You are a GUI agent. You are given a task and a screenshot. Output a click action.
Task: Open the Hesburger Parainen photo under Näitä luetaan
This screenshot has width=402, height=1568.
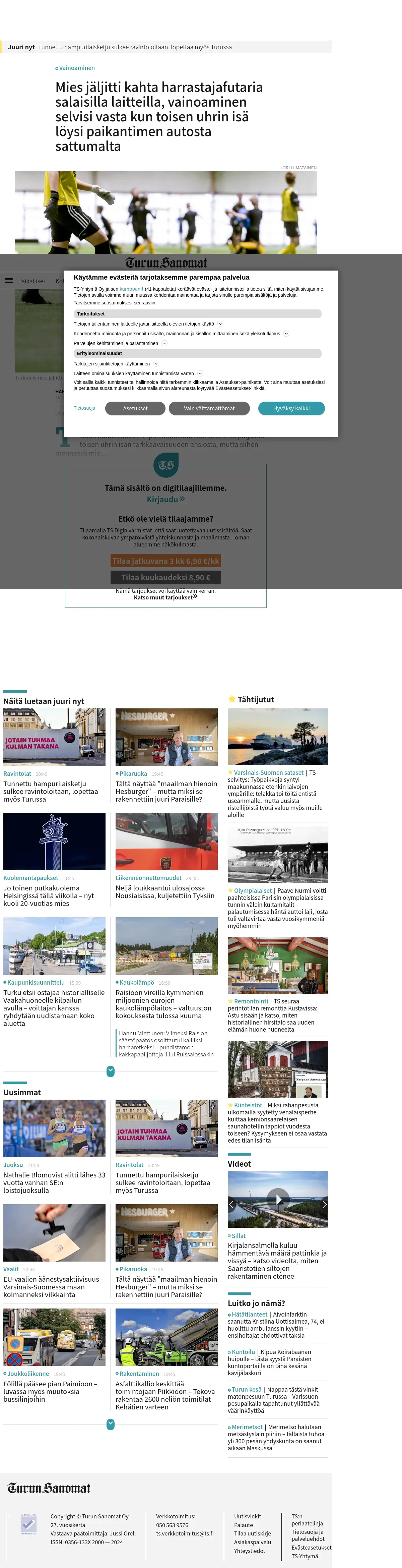point(166,737)
